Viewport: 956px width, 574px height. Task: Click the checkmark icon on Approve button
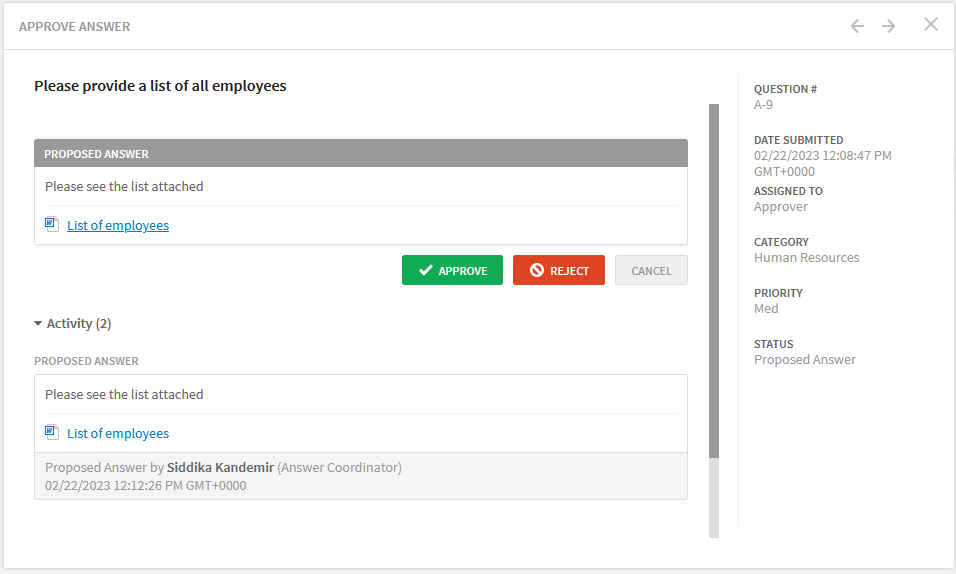(426, 270)
